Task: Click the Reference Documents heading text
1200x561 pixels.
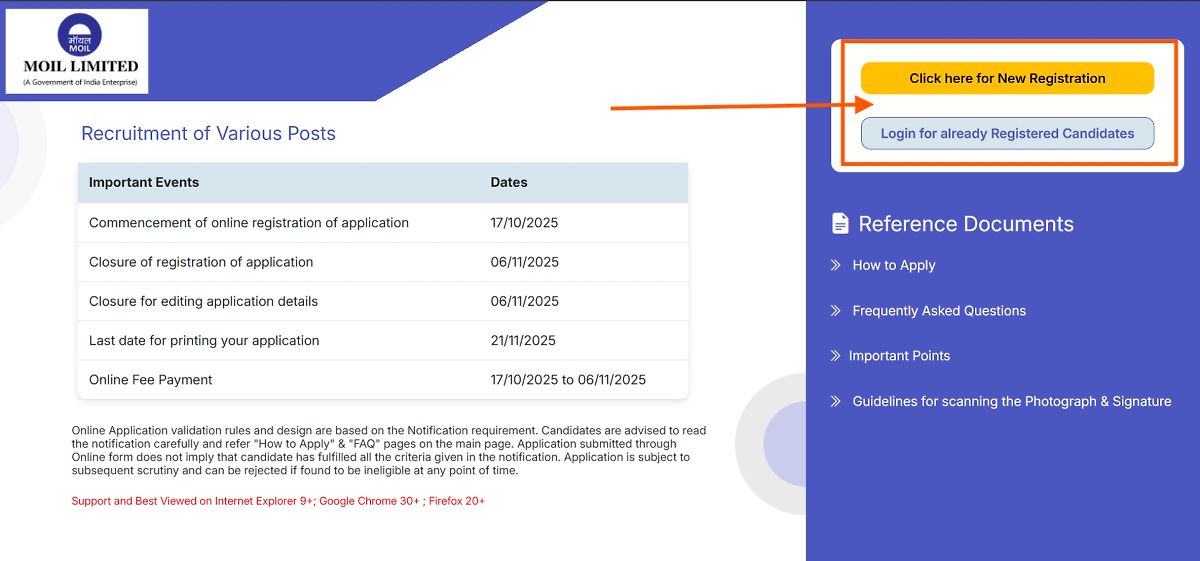Action: [966, 224]
